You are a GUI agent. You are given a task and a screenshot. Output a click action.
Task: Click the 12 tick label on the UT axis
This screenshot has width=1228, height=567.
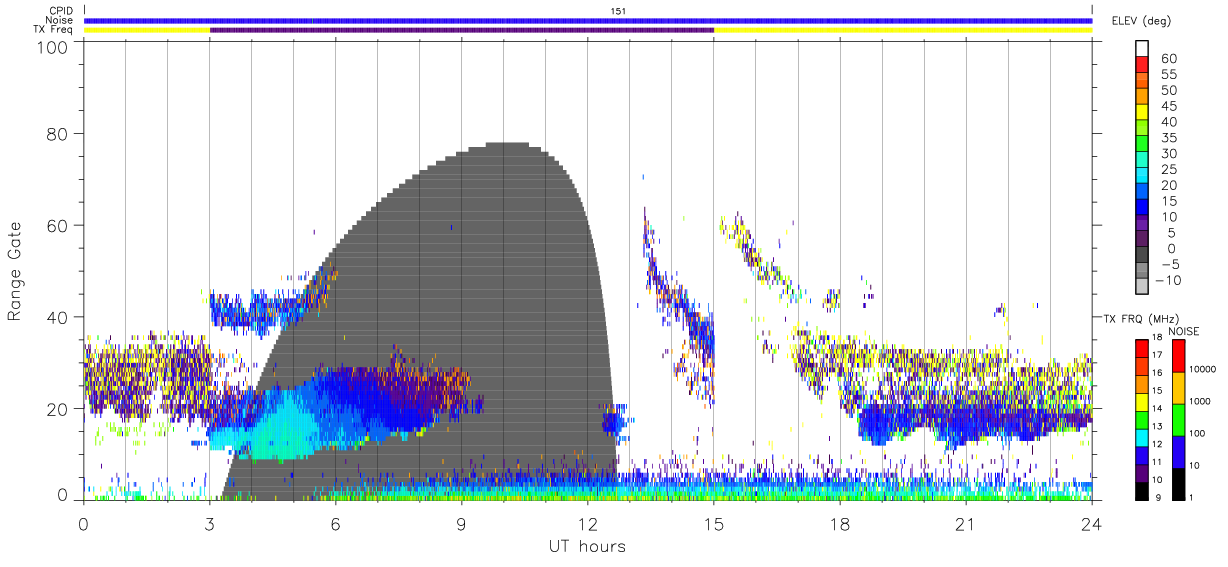click(x=588, y=524)
